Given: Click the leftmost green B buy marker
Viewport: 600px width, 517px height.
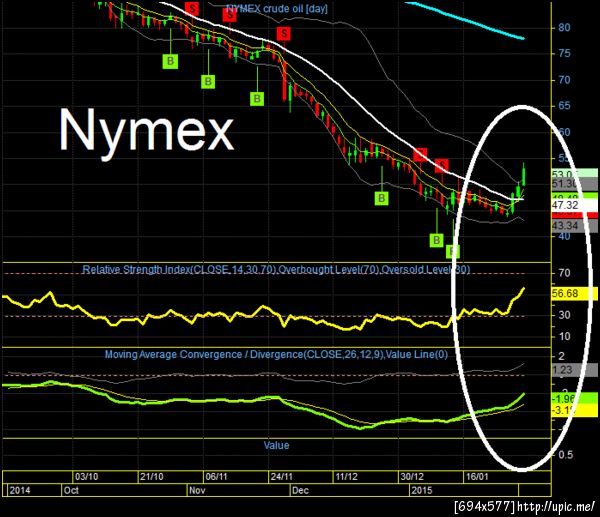Looking at the screenshot, I should (x=170, y=61).
